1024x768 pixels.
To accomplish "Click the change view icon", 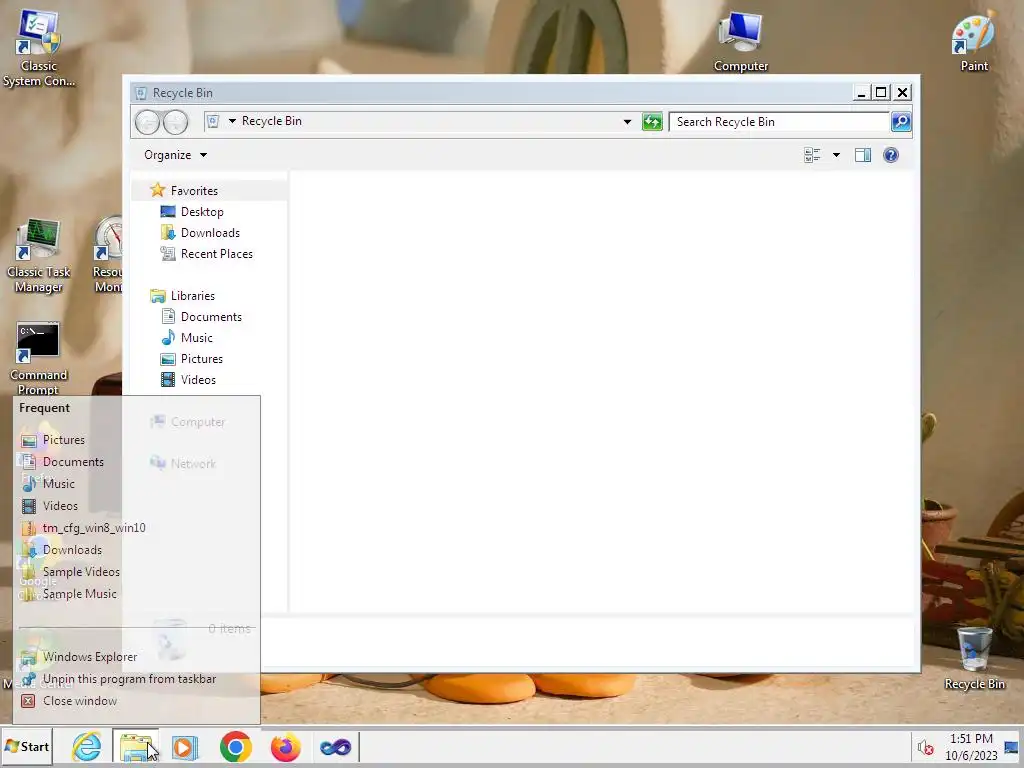I will coord(812,155).
